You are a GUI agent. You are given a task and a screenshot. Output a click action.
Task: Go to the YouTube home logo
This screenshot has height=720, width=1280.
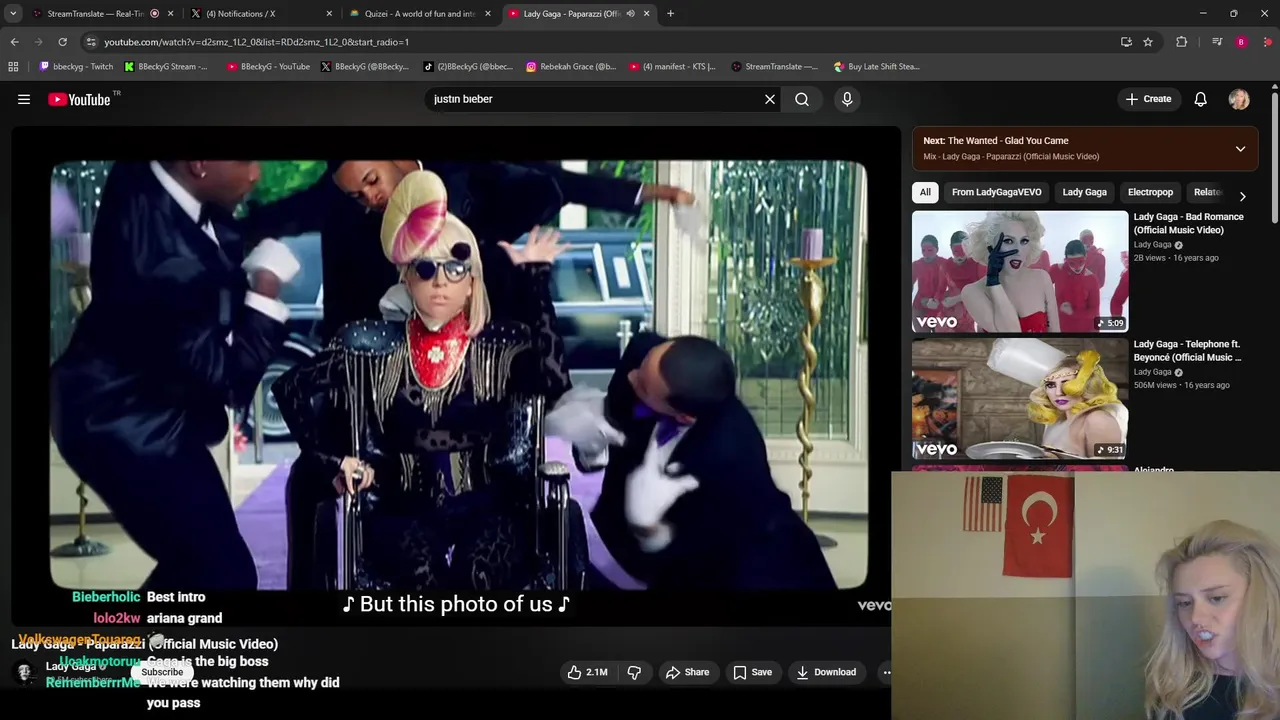tap(79, 99)
